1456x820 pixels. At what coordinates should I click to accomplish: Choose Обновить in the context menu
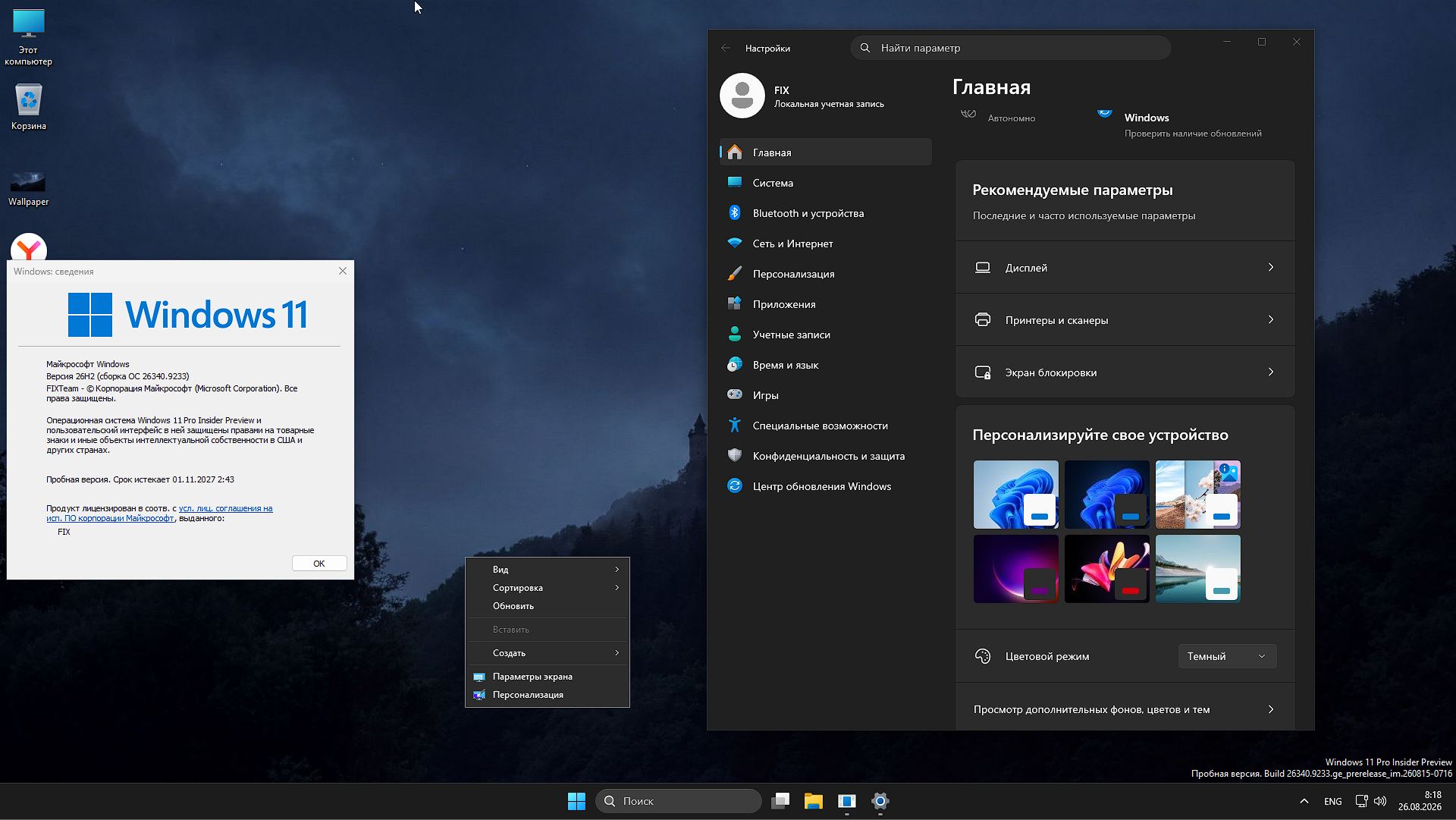click(548, 606)
